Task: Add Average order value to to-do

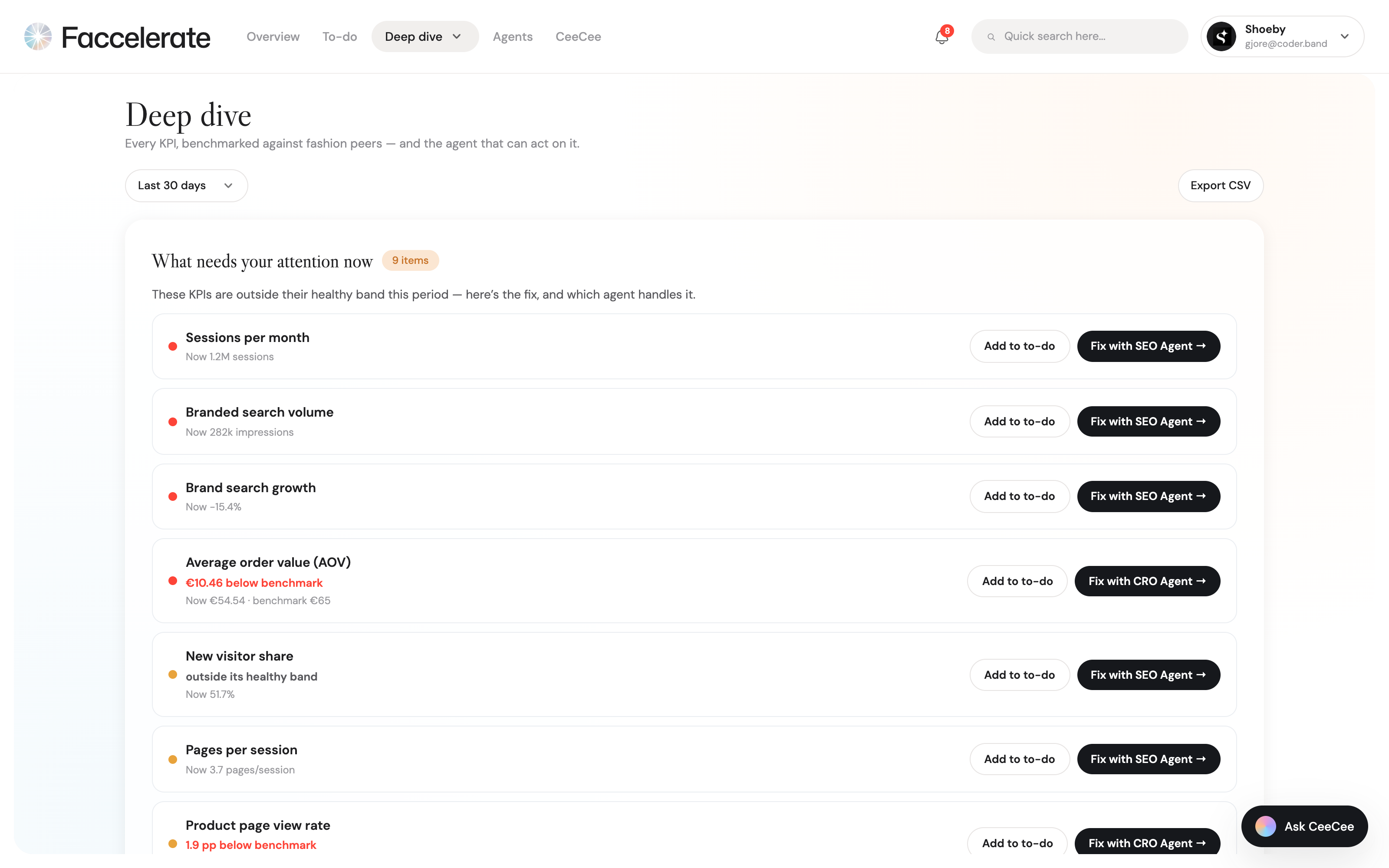Action: (1017, 581)
